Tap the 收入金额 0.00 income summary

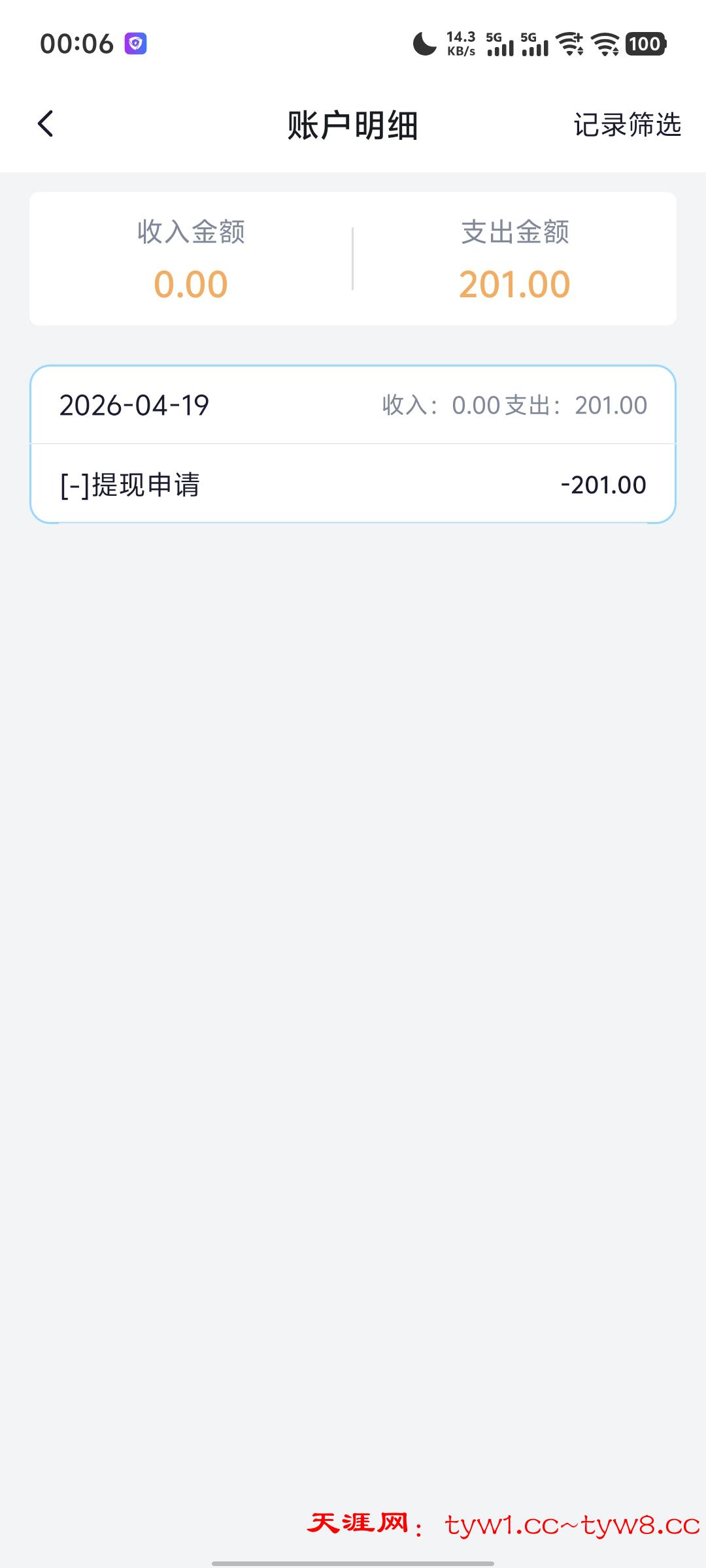(x=191, y=259)
